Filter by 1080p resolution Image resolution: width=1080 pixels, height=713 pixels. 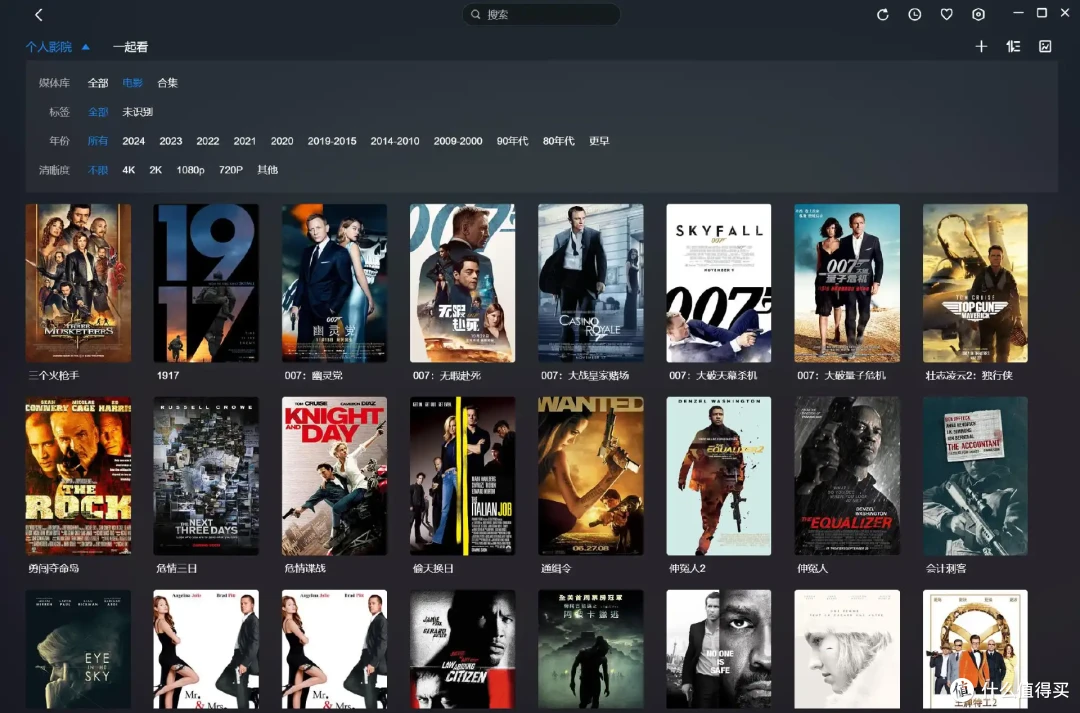190,169
